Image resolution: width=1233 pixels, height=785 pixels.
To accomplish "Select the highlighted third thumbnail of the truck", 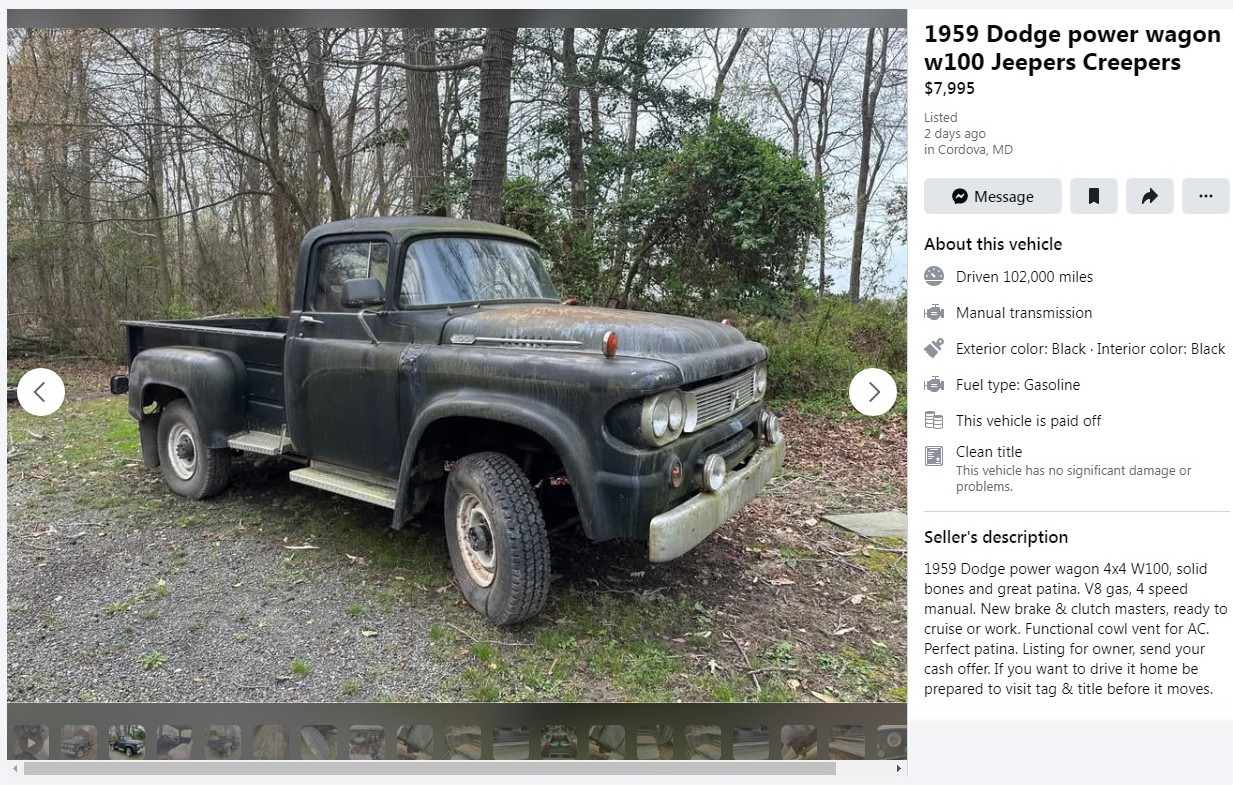I will point(127,742).
